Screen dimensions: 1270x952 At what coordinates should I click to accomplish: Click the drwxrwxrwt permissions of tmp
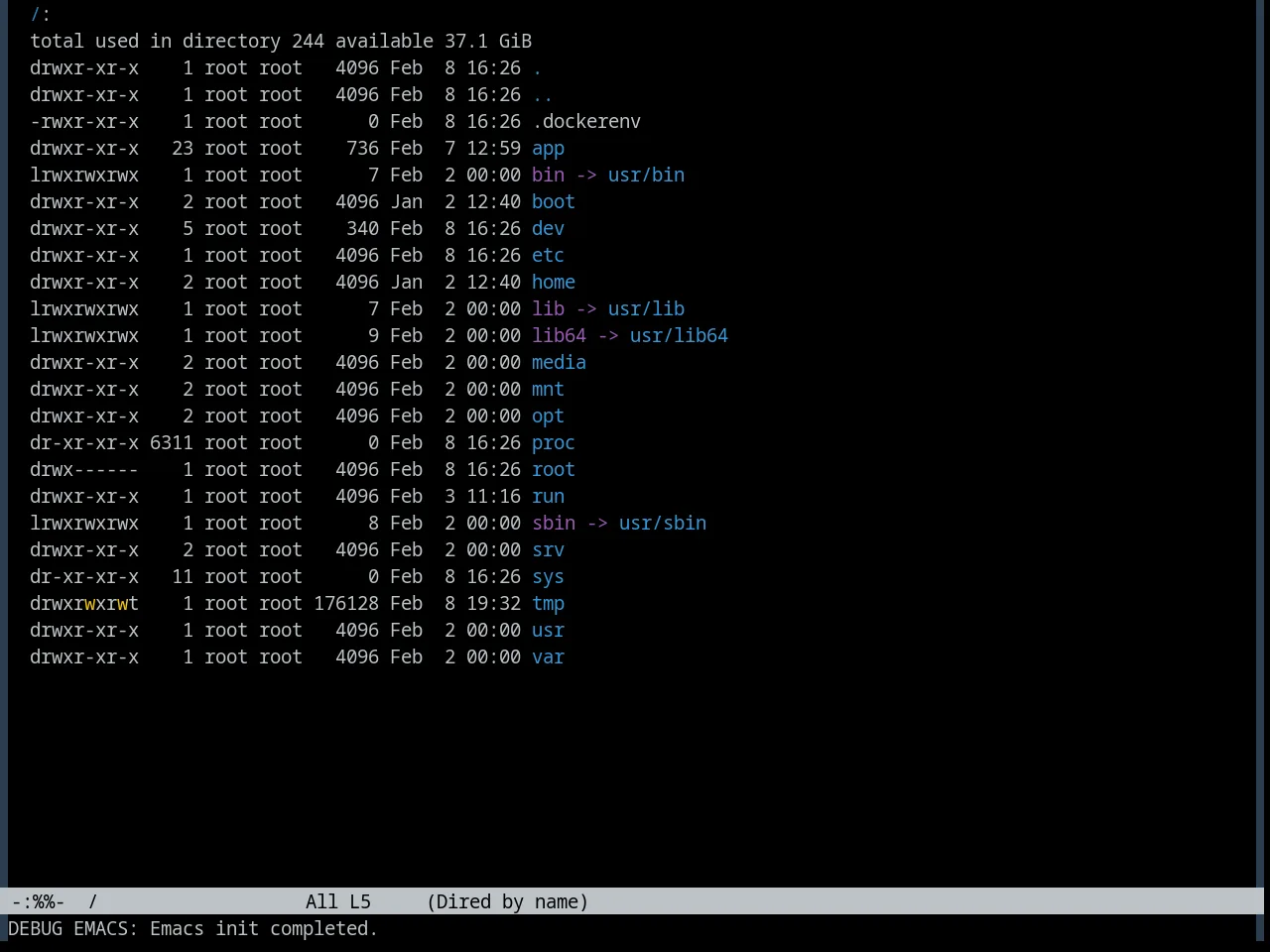[x=84, y=604]
